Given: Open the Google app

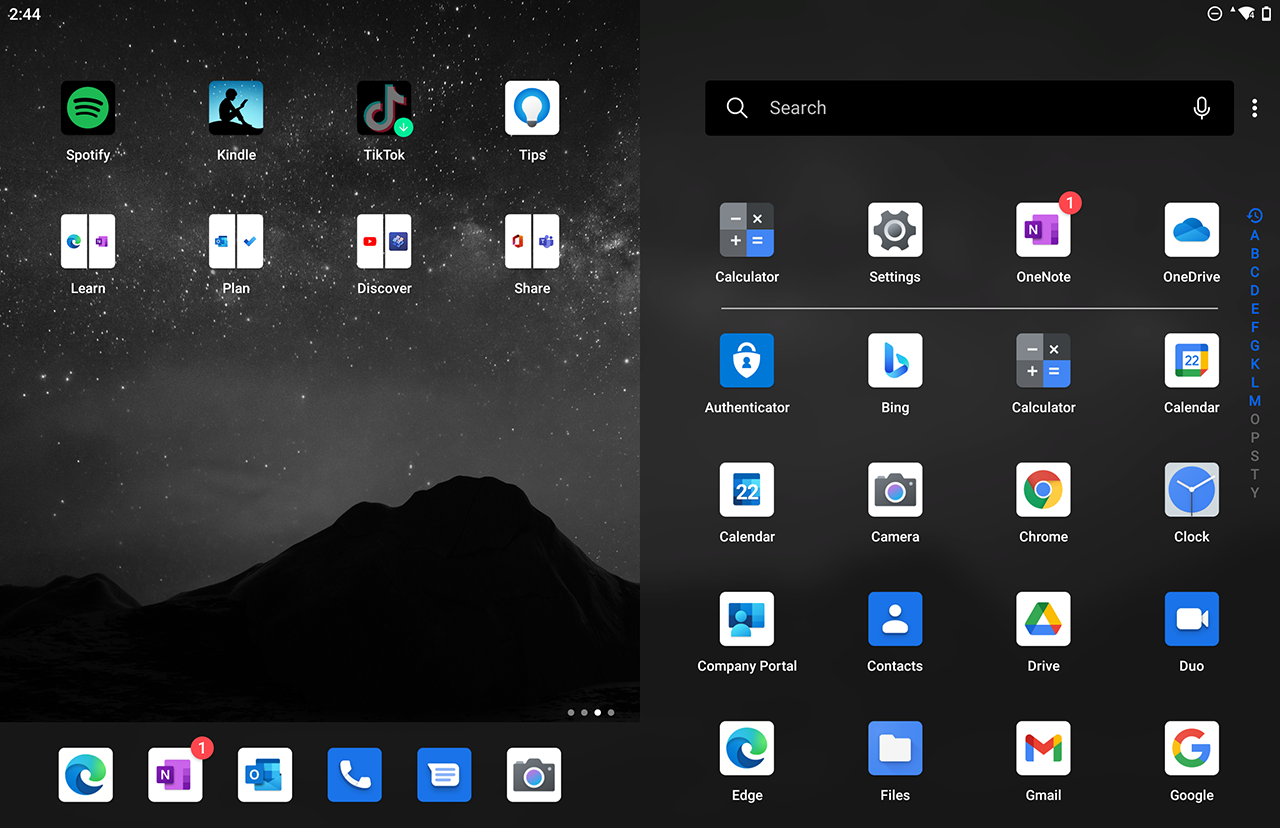Looking at the screenshot, I should 1192,748.
